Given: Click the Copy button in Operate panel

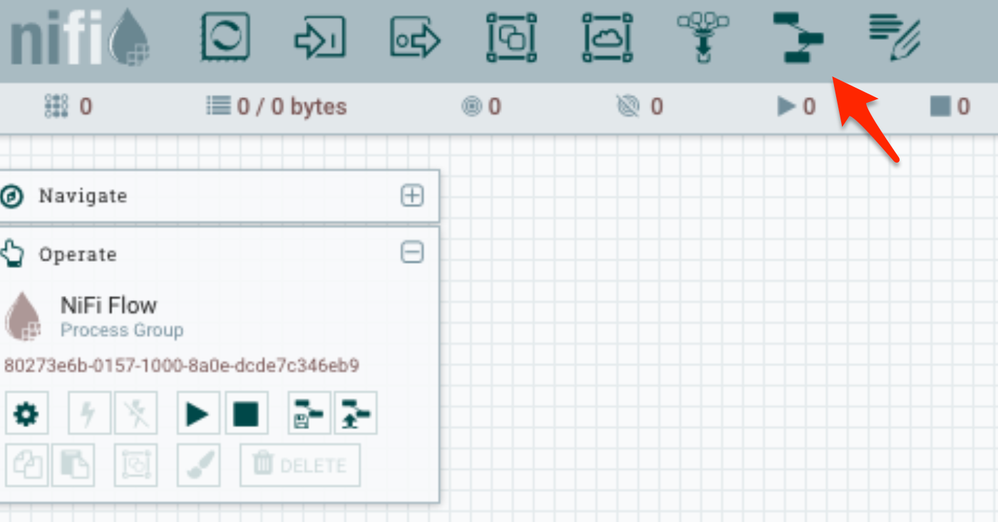Looking at the screenshot, I should pos(26,465).
